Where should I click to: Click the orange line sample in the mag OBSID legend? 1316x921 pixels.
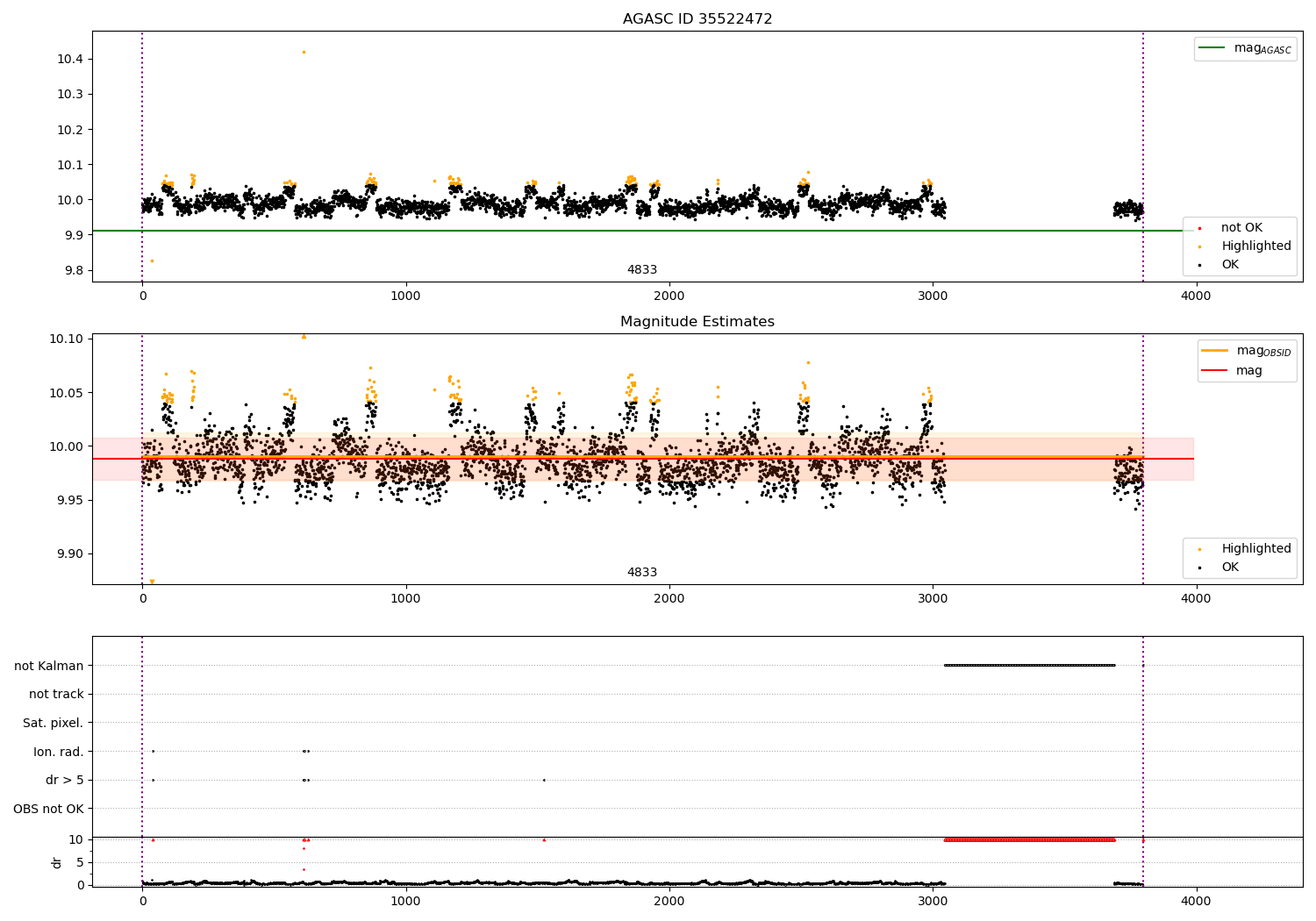[x=1215, y=351]
